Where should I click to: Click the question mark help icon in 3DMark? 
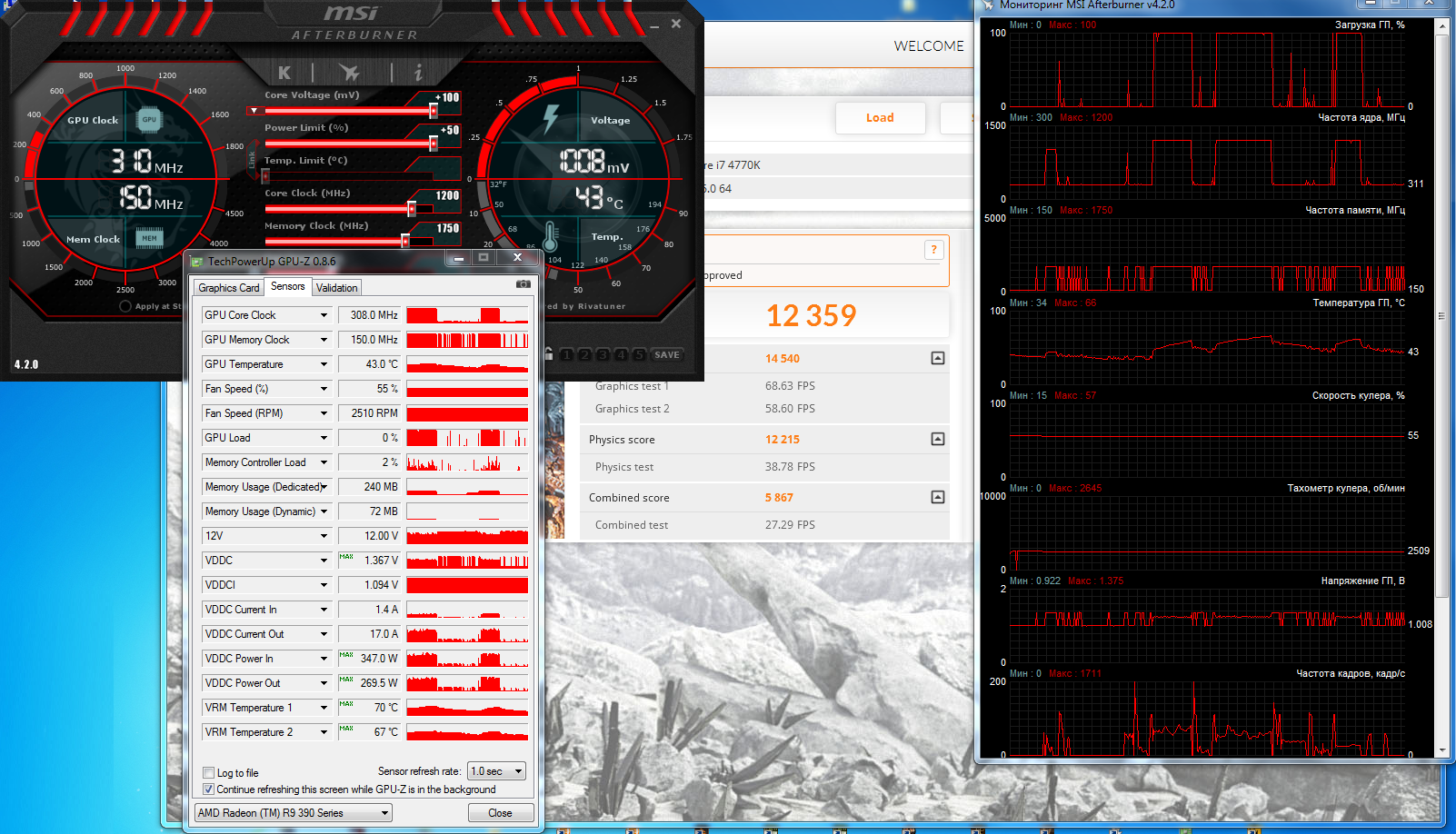point(933,250)
